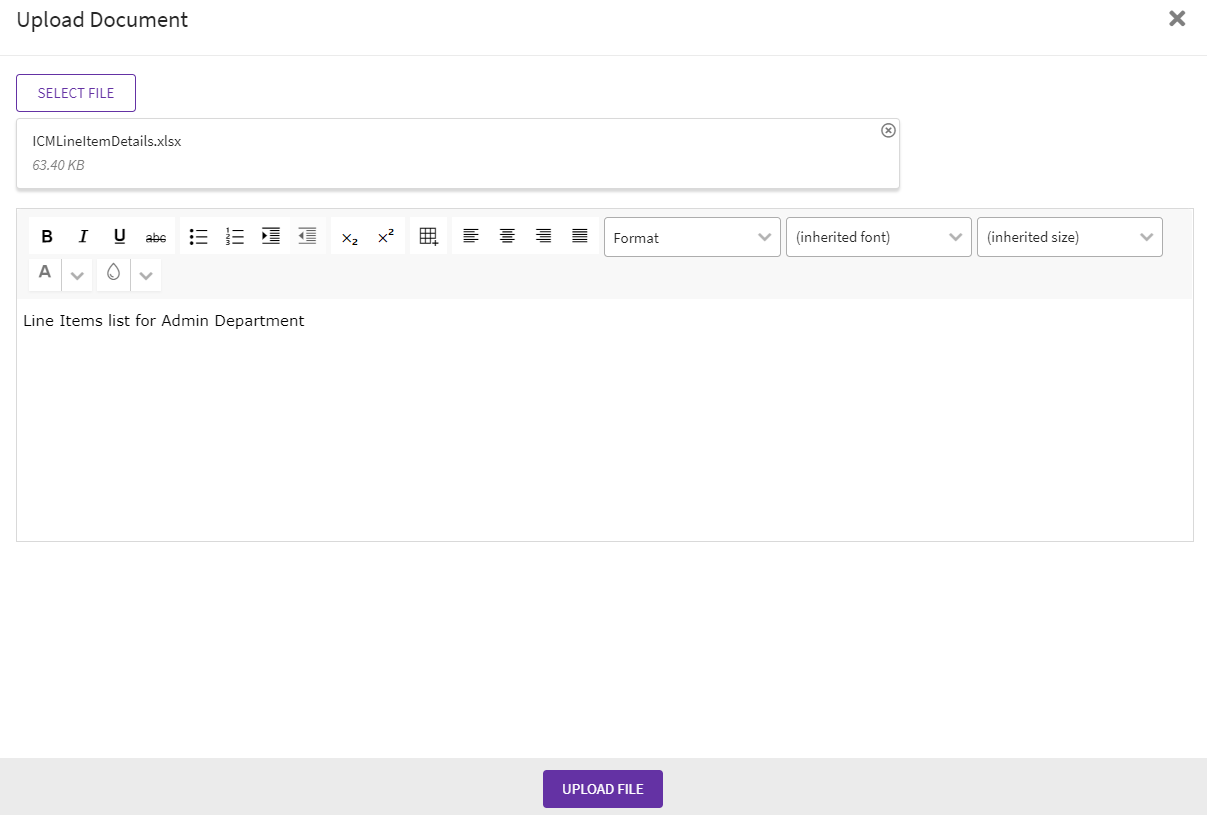Insert a numbered ordered list
This screenshot has height=815, width=1207.
point(234,237)
